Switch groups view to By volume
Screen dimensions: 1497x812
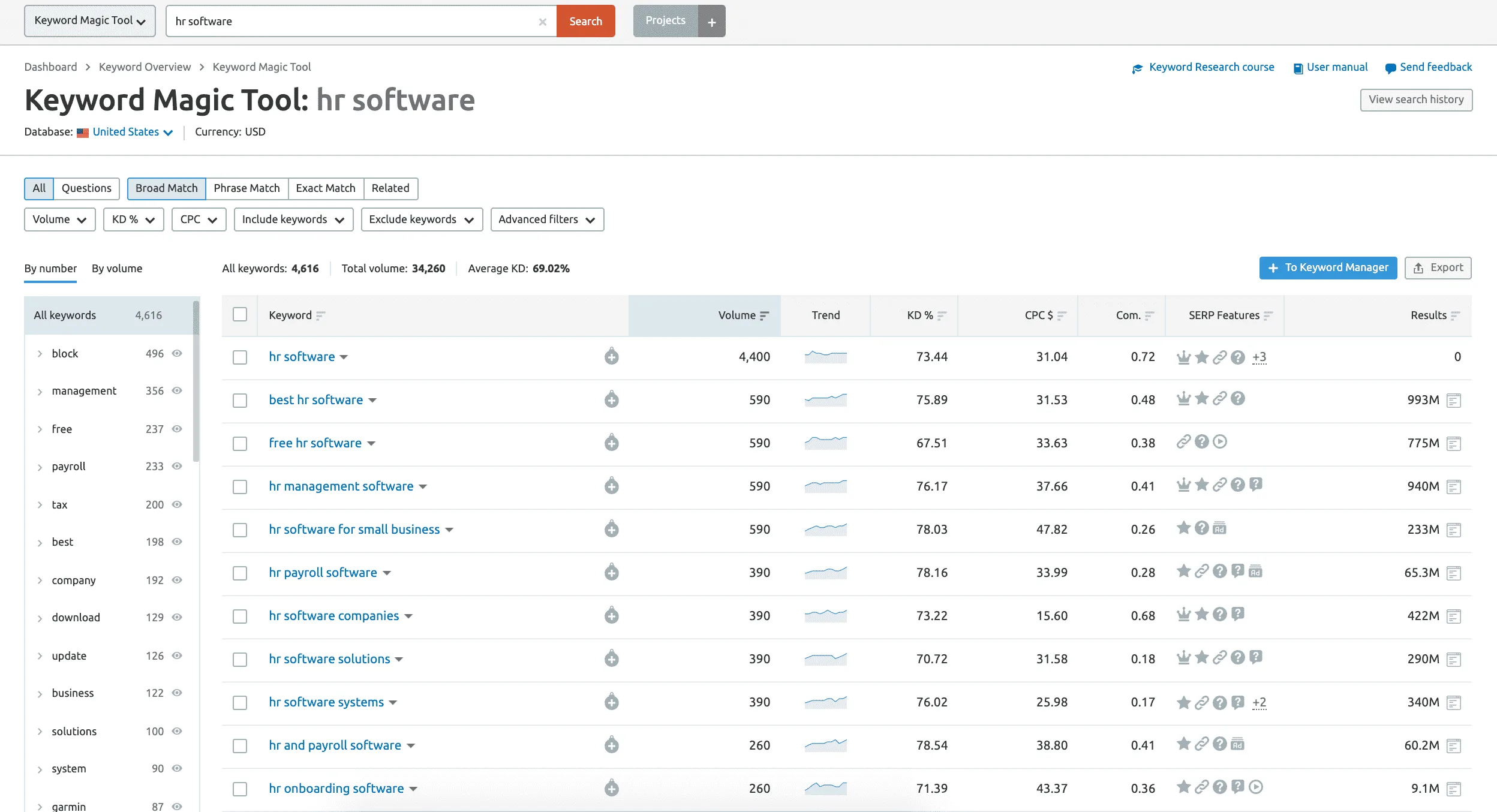(117, 269)
